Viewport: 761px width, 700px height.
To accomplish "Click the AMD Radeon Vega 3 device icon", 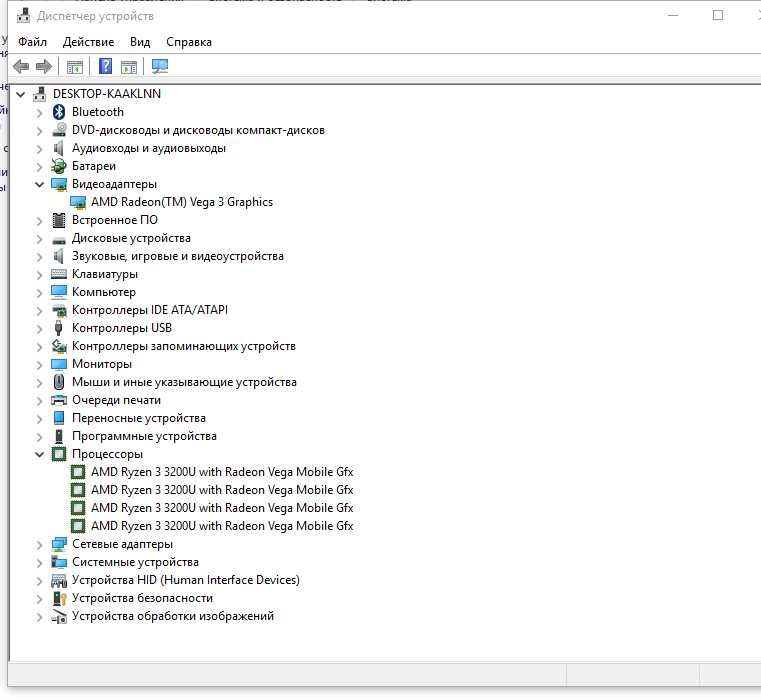I will (78, 202).
